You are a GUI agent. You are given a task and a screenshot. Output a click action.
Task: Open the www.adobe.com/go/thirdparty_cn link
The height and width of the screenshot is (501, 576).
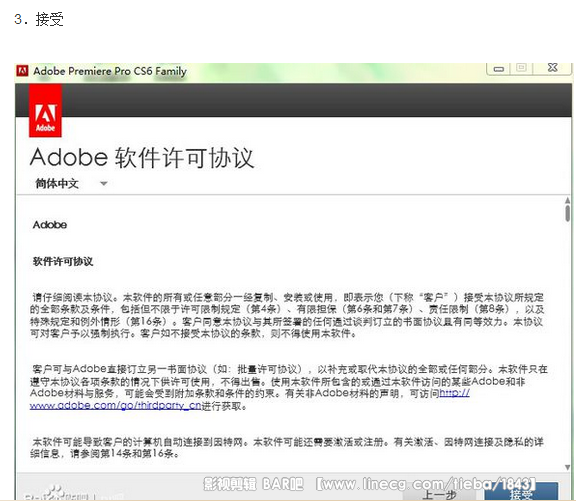[x=115, y=406]
